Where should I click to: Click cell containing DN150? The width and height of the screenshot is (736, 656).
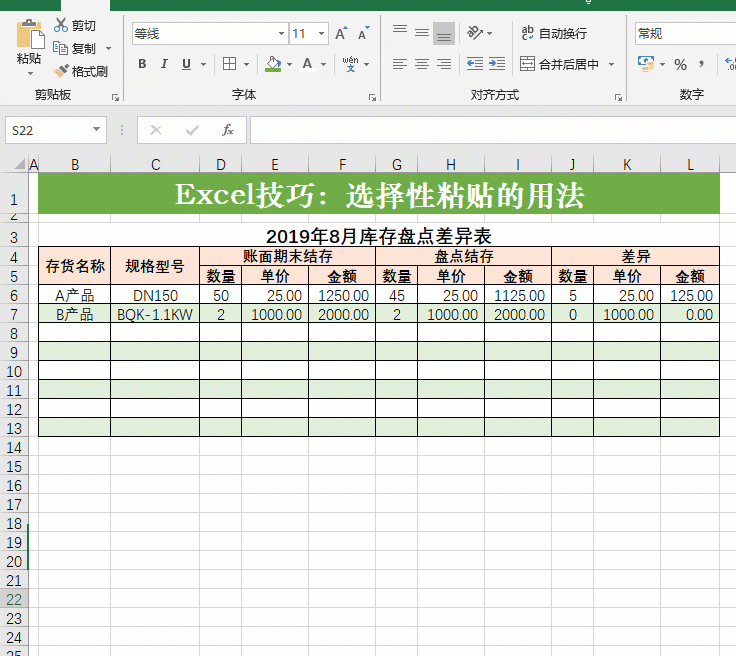[155, 296]
